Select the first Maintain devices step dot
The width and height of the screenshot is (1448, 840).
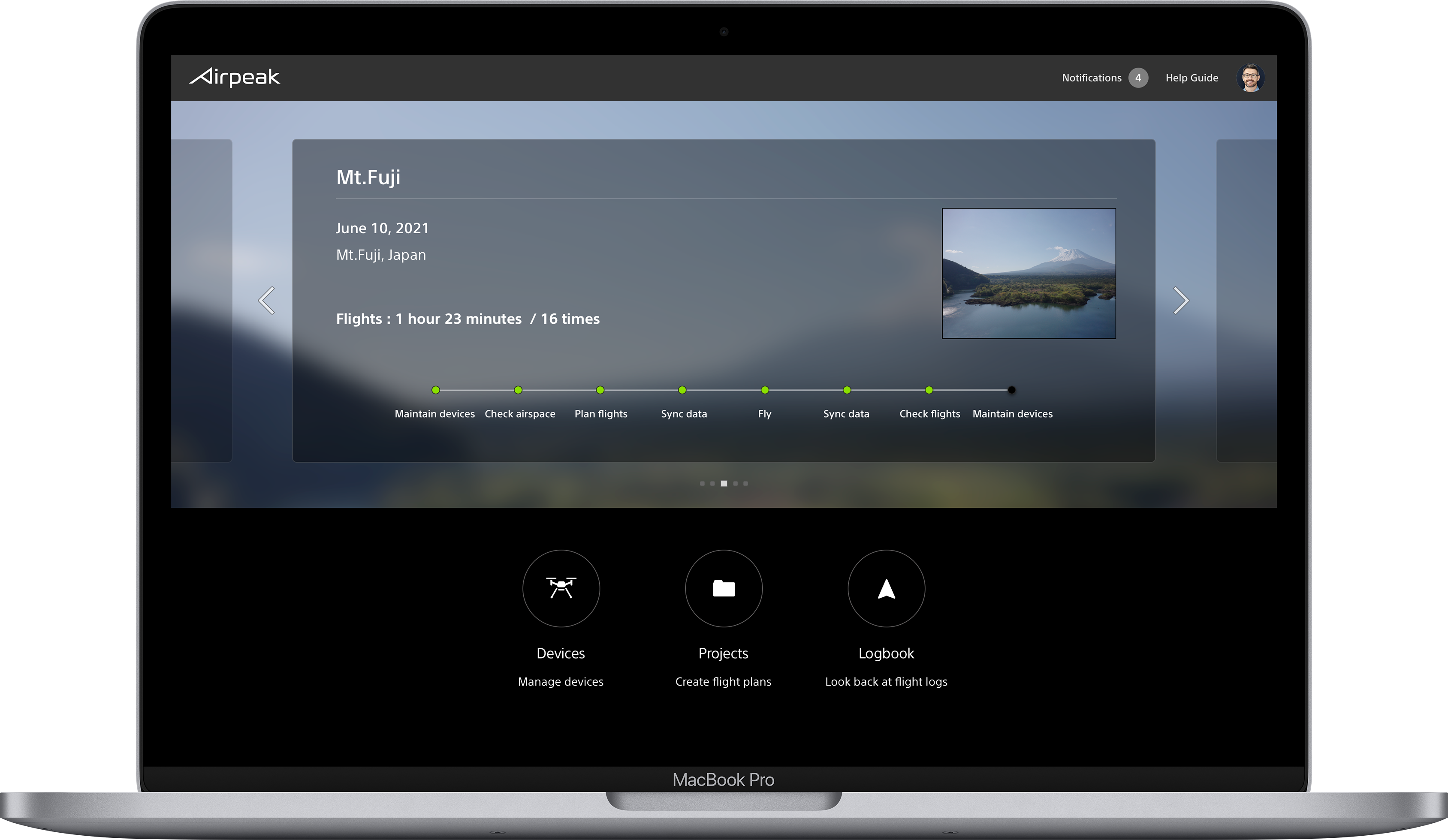click(435, 390)
